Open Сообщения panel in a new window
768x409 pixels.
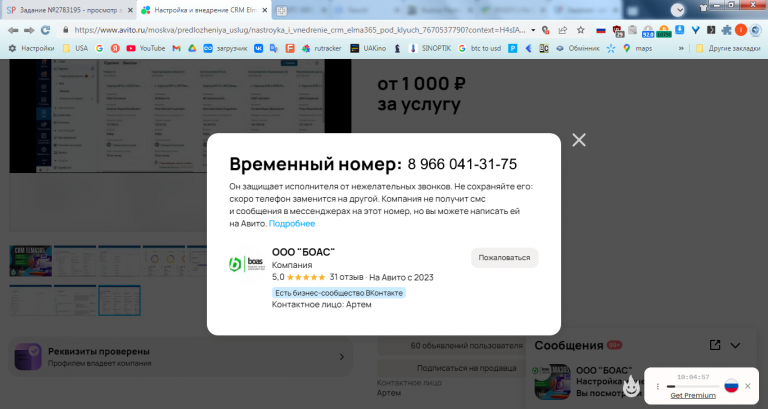[x=715, y=345]
